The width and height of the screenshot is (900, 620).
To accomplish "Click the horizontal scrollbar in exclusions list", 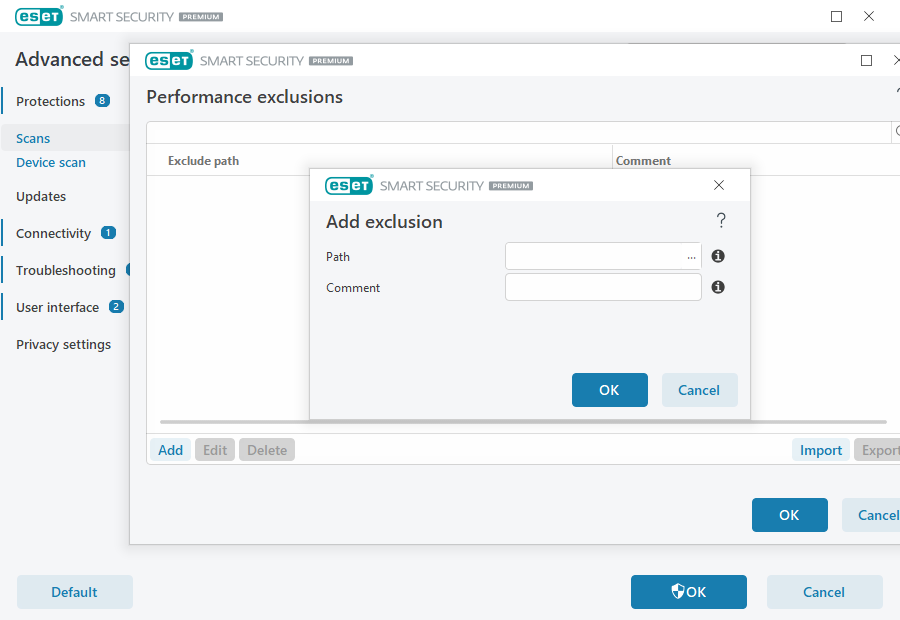I will click(x=523, y=422).
